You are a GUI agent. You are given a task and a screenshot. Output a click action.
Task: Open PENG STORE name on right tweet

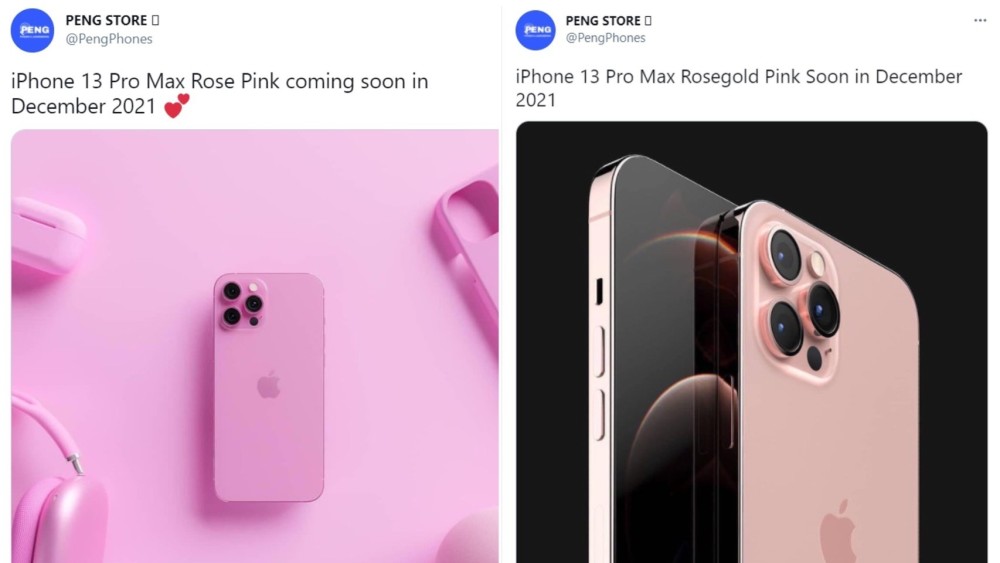pos(603,20)
